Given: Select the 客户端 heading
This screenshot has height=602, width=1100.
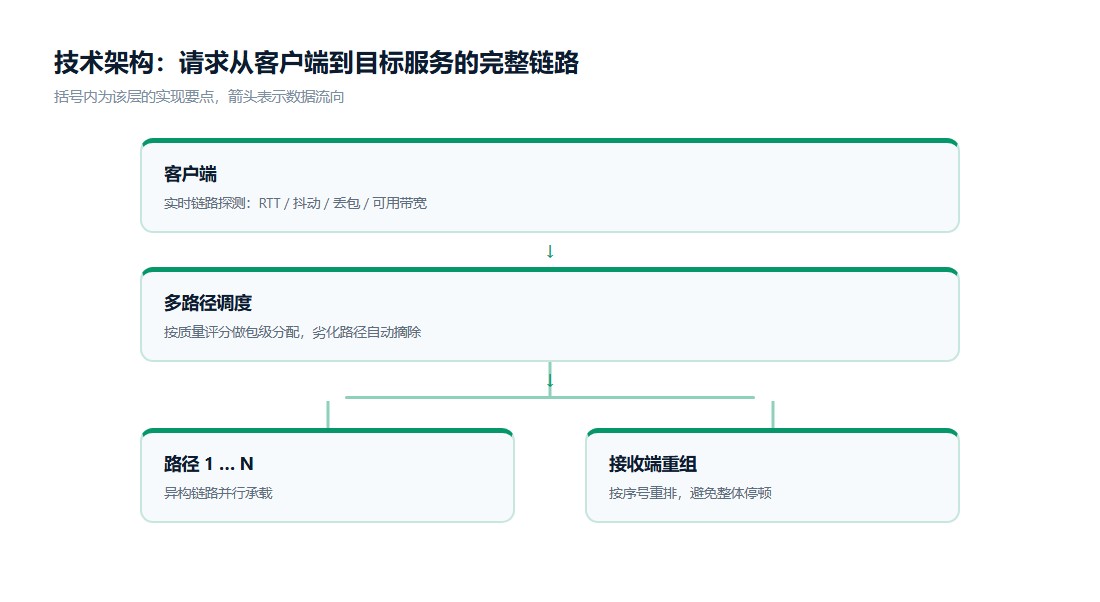Looking at the screenshot, I should pyautogui.click(x=190, y=174).
